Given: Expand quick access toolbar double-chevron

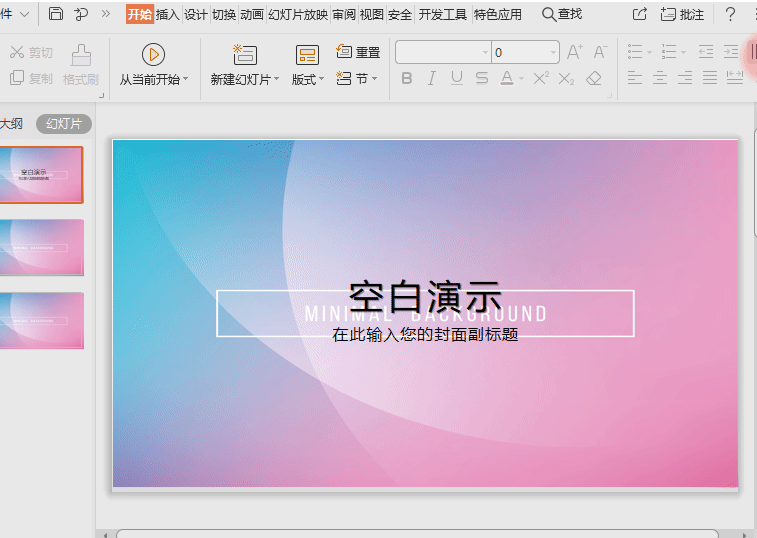Looking at the screenshot, I should pos(106,14).
